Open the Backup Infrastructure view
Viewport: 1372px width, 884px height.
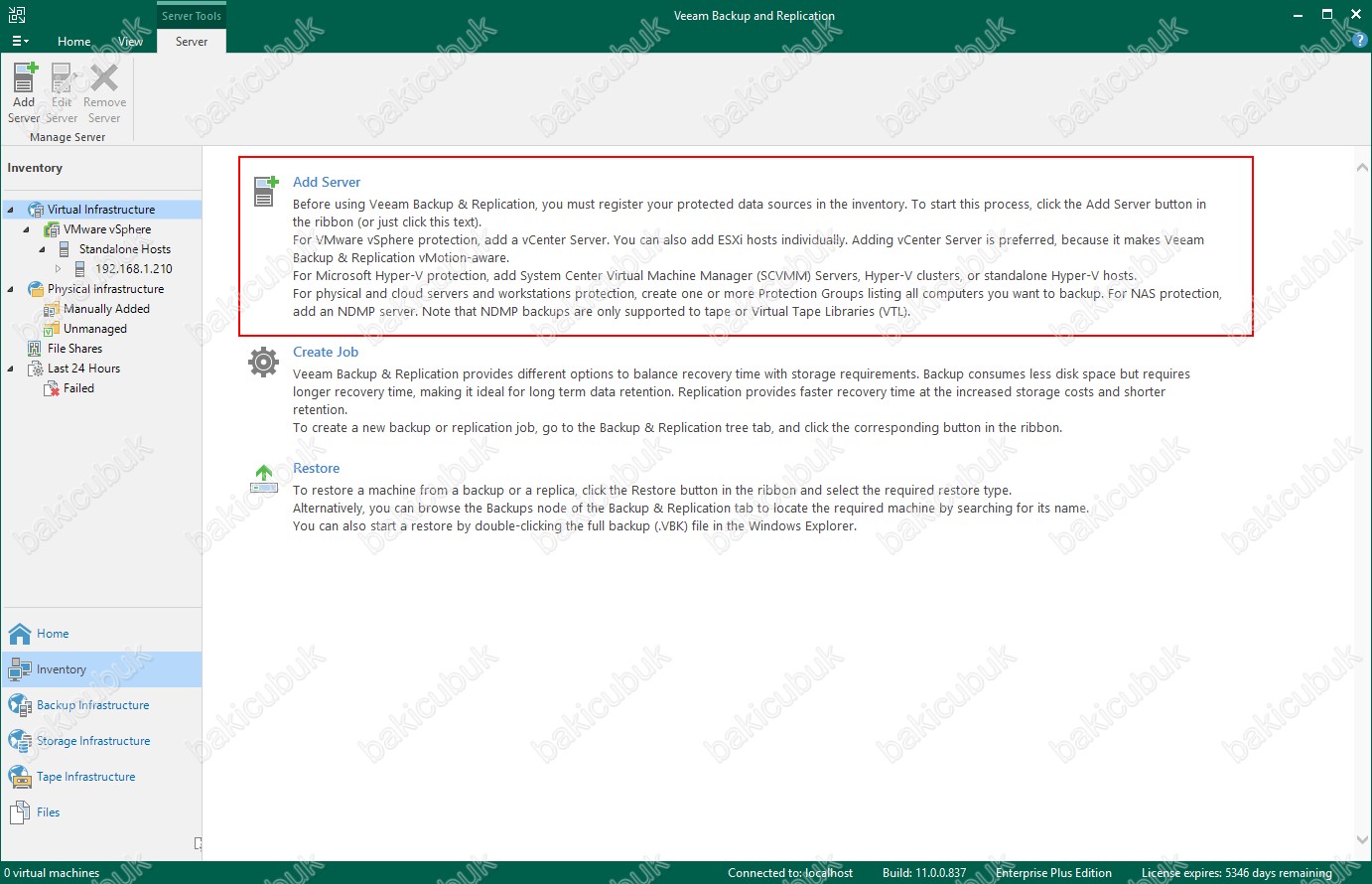(101, 705)
